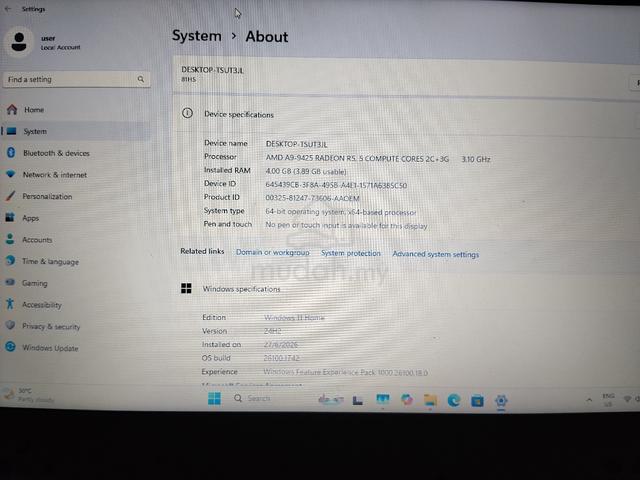
Task: Click the Device specifications info icon
Action: coord(187,113)
